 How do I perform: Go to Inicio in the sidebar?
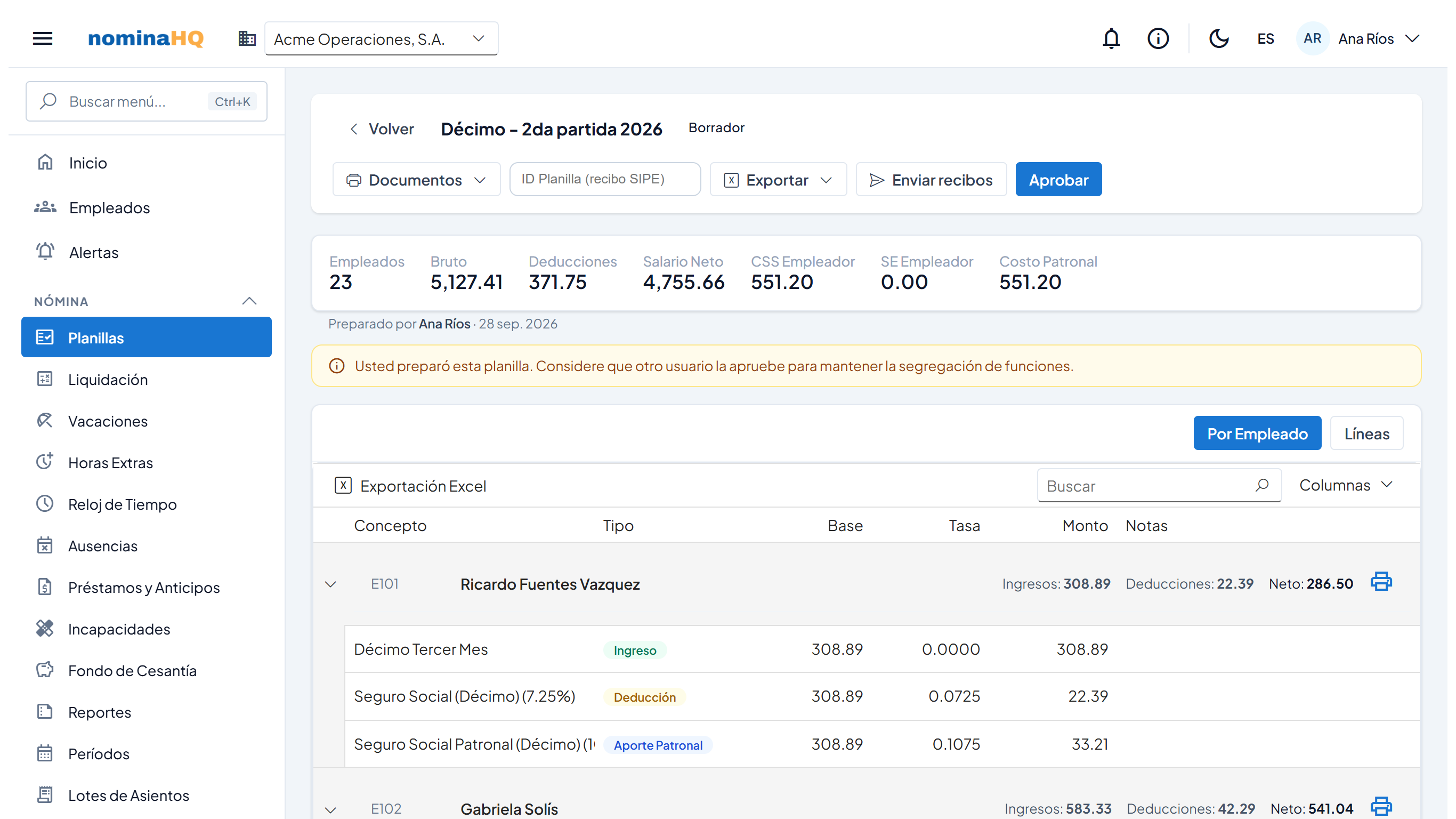(147, 163)
